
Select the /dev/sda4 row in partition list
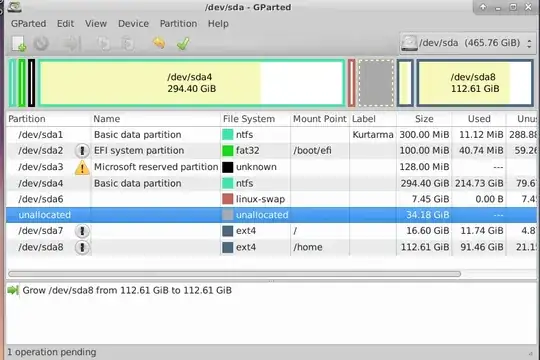coord(271,183)
